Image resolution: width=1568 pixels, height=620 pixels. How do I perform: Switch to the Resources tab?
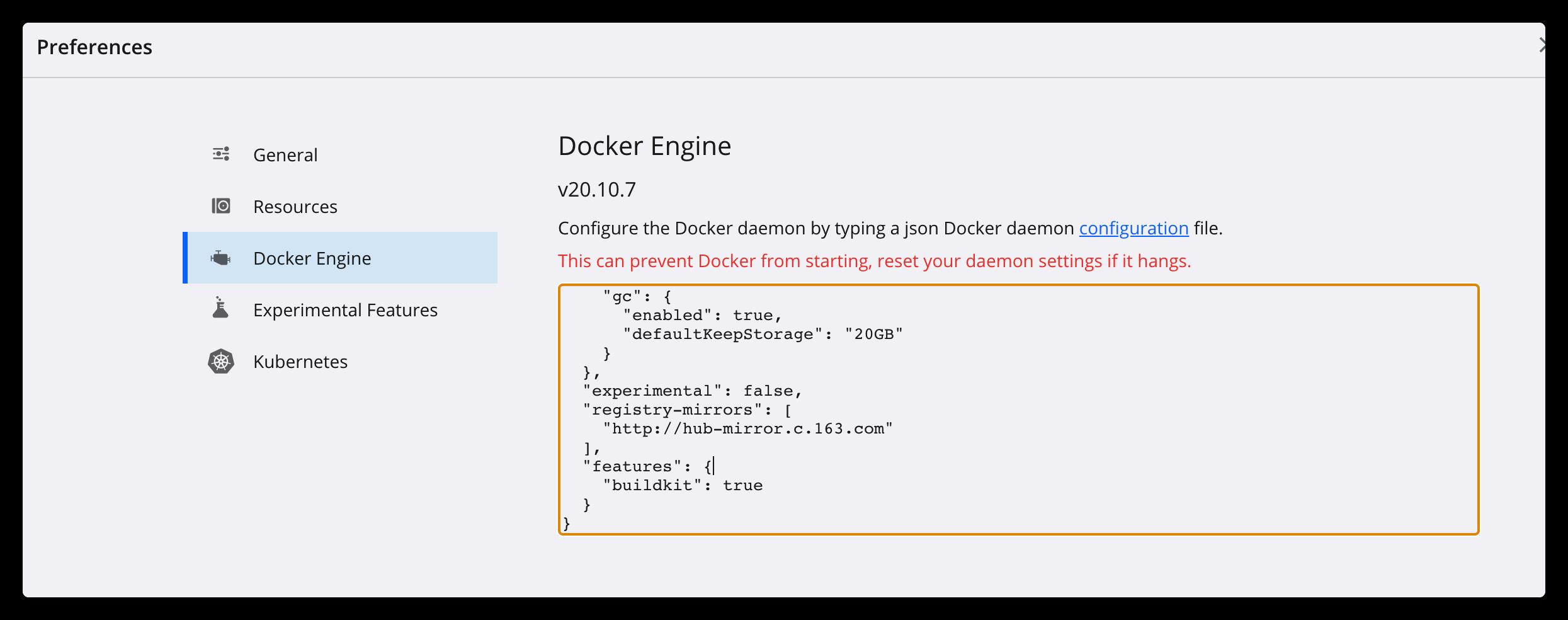(x=340, y=206)
